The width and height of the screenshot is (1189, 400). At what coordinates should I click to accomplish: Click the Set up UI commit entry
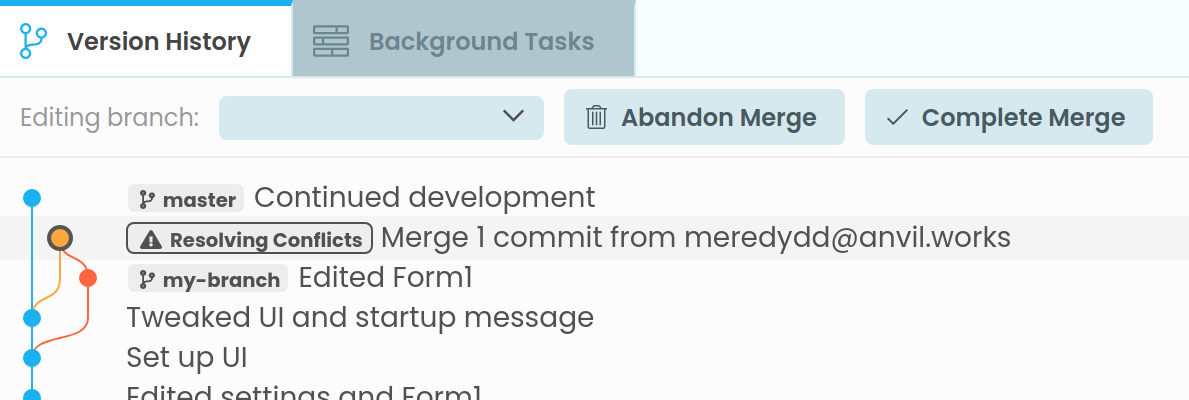[x=187, y=357]
